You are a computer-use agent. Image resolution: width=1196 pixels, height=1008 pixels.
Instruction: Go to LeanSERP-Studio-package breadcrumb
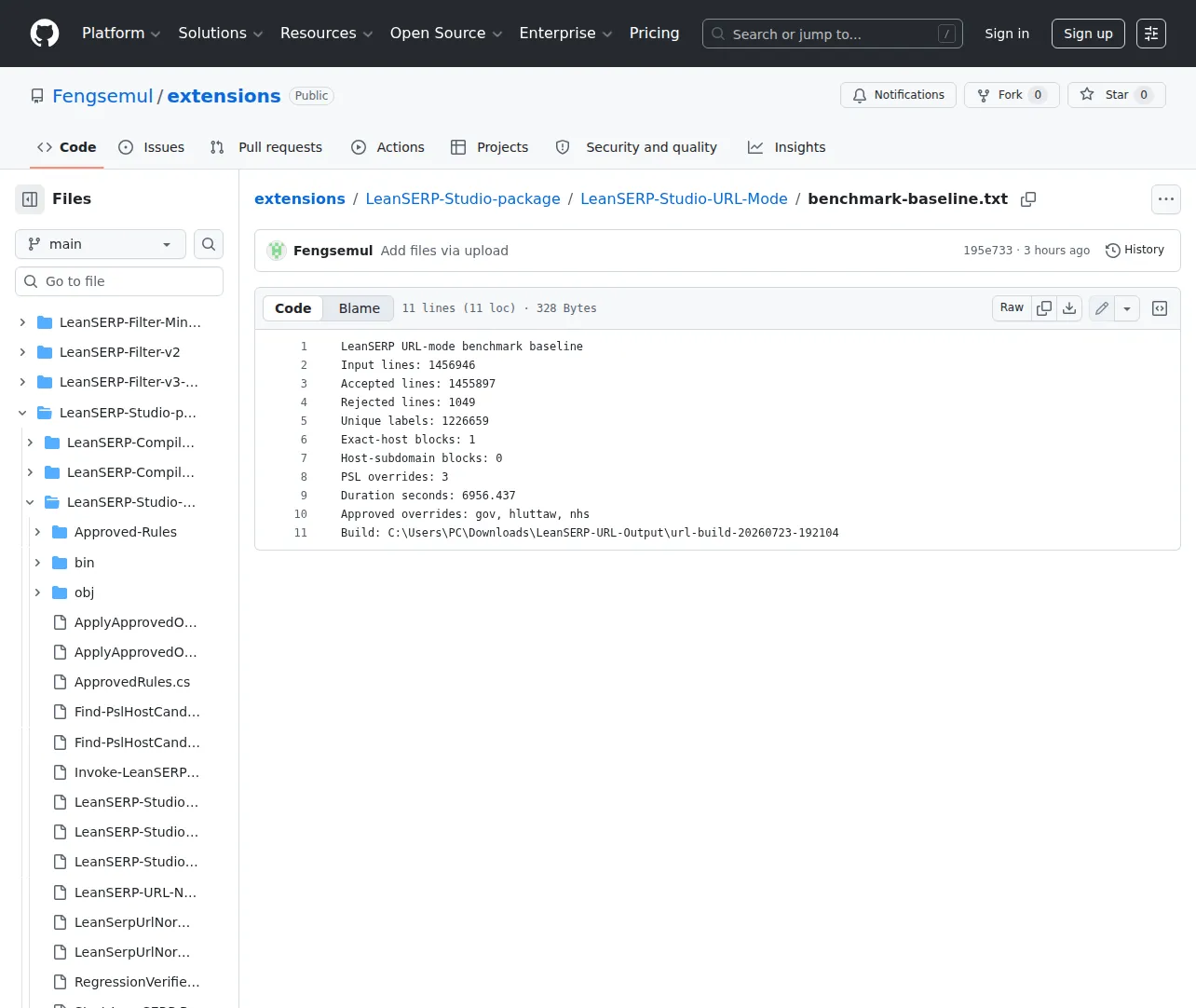[x=463, y=199]
